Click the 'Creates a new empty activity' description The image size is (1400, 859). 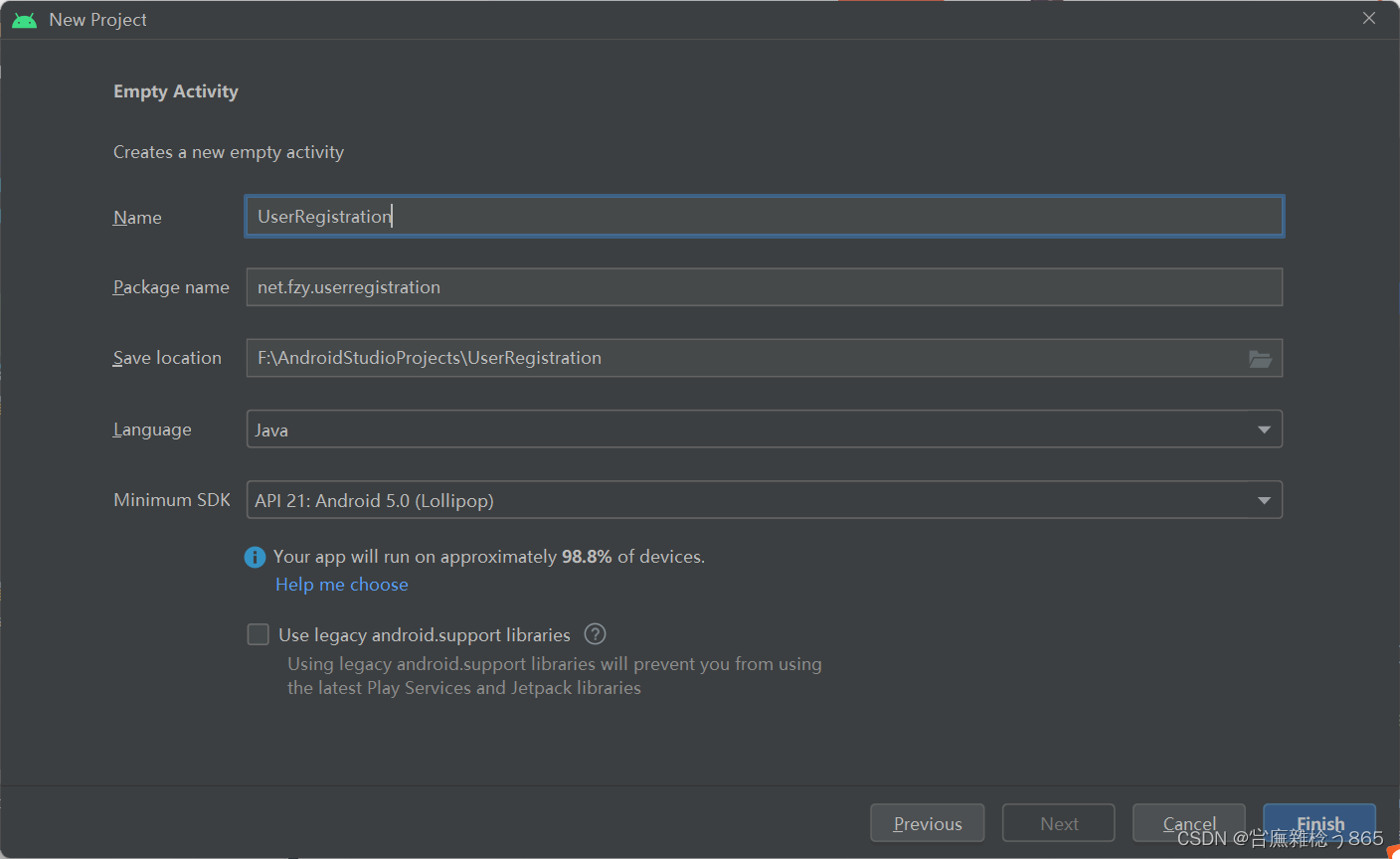229,152
